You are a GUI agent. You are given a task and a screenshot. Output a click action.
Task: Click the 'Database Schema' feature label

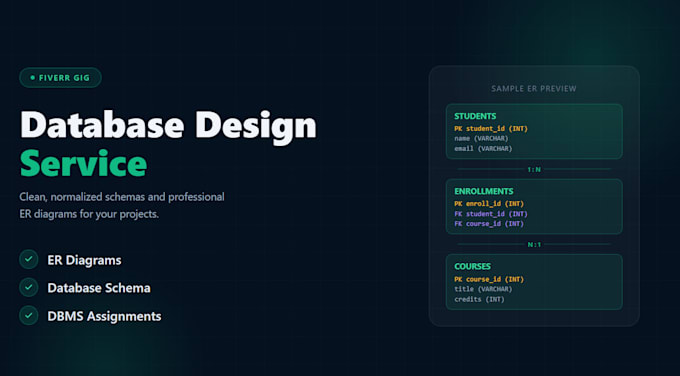pyautogui.click(x=99, y=288)
